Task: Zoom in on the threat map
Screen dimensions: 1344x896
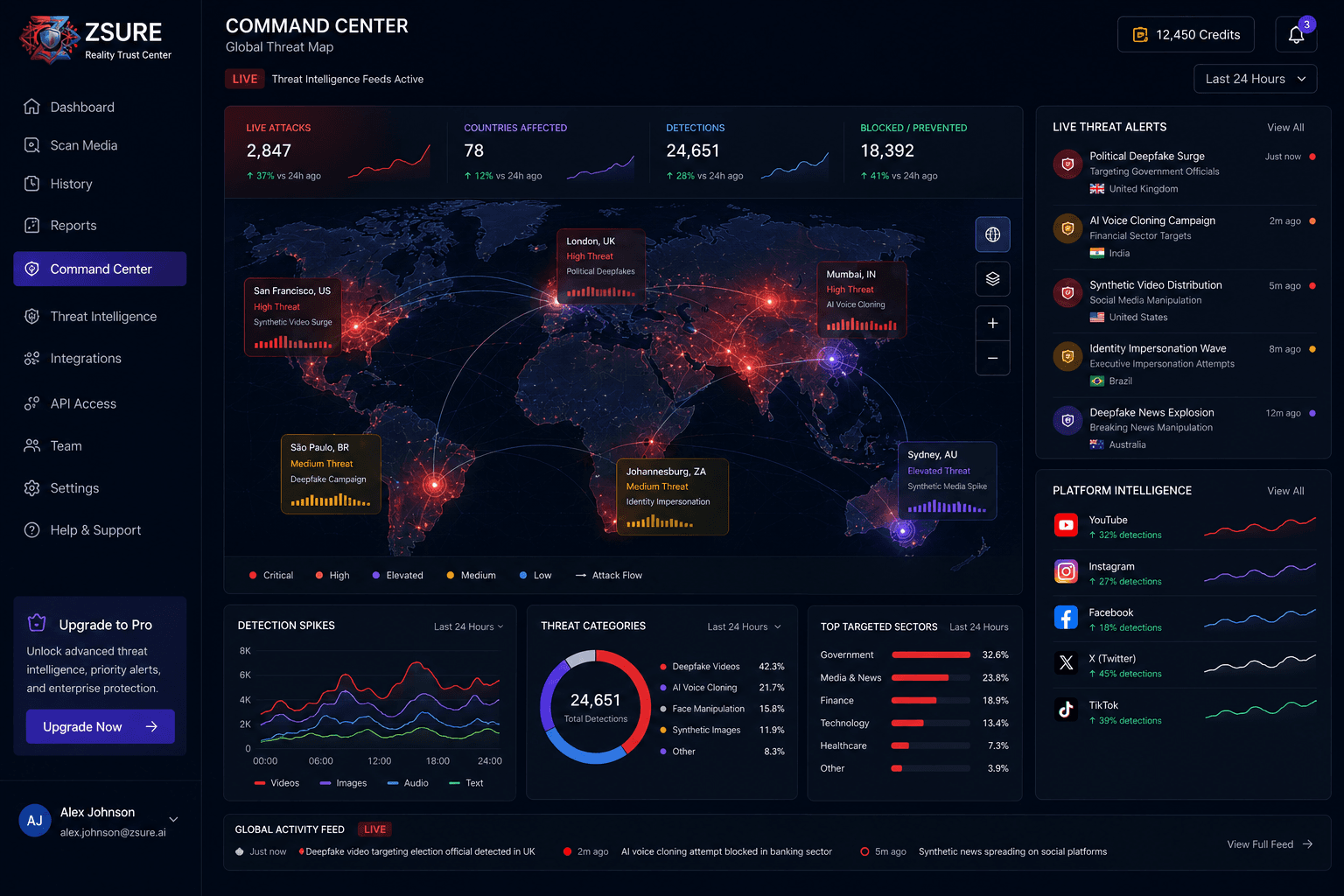Action: (x=992, y=323)
